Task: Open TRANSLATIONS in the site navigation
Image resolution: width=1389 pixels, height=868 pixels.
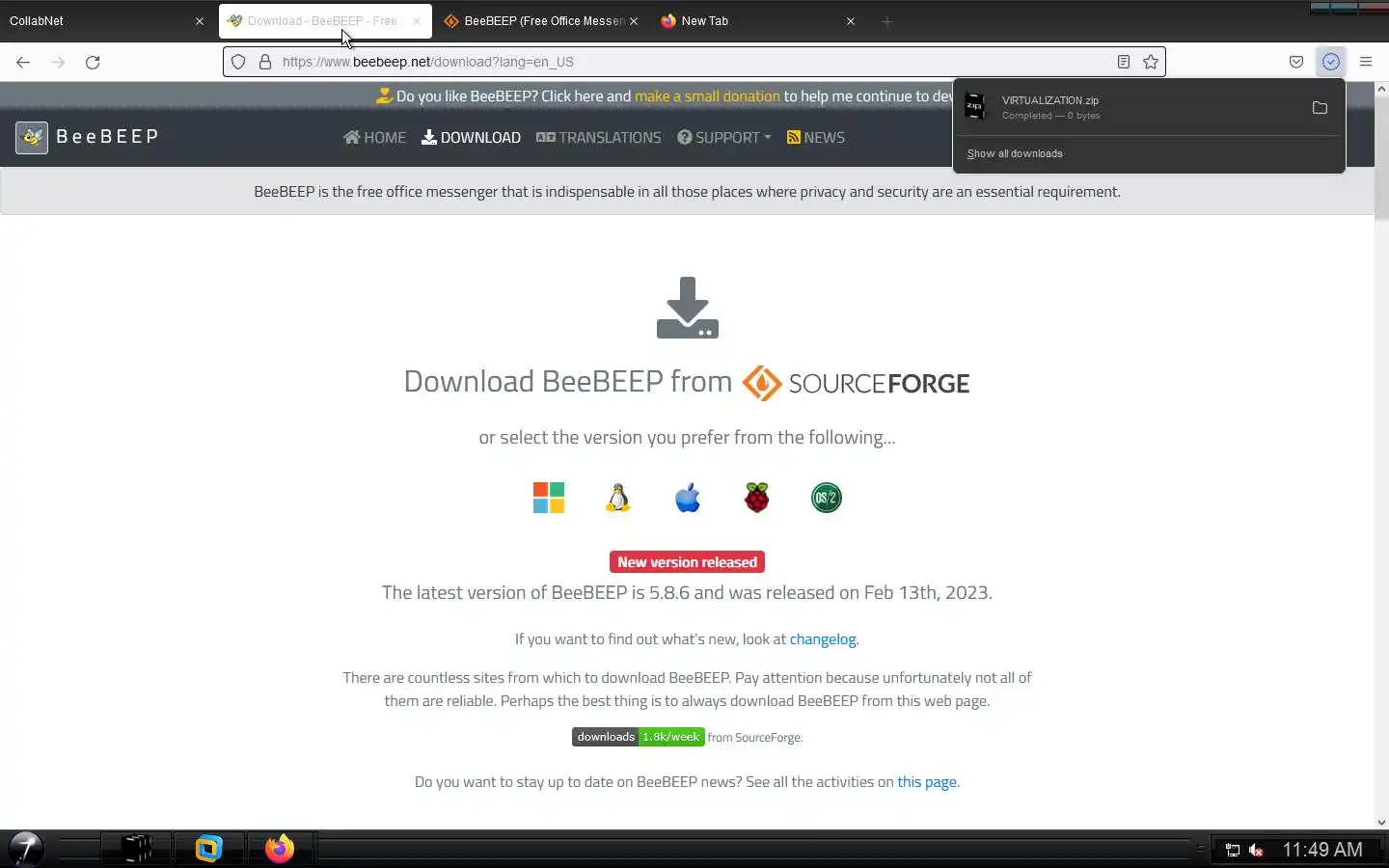Action: [599, 137]
